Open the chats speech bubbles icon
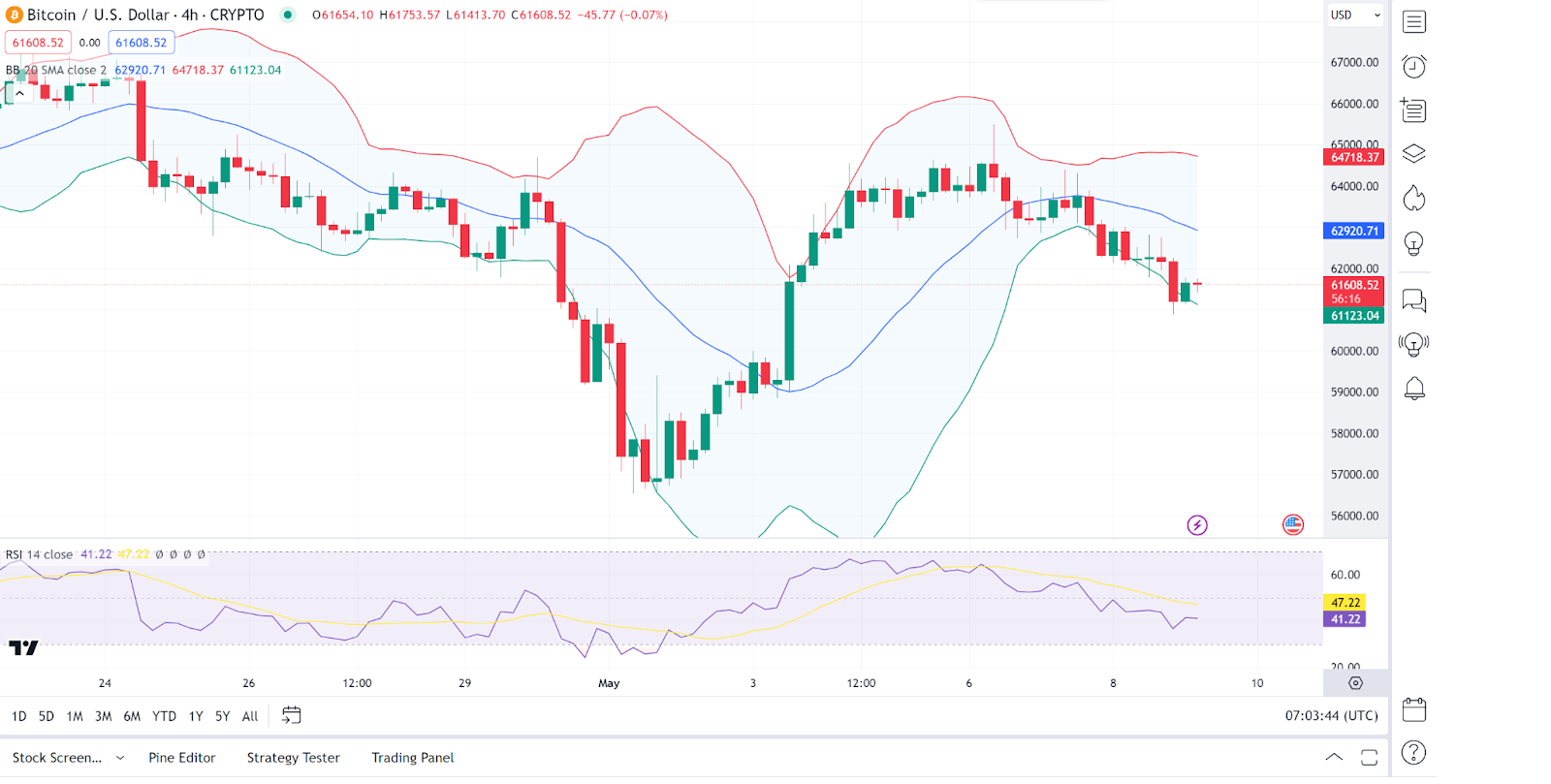Image resolution: width=1551 pixels, height=784 pixels. click(1414, 300)
